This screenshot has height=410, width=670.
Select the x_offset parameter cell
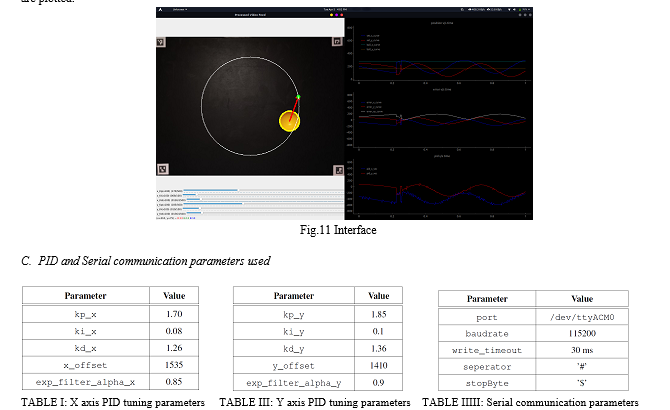tap(85, 365)
